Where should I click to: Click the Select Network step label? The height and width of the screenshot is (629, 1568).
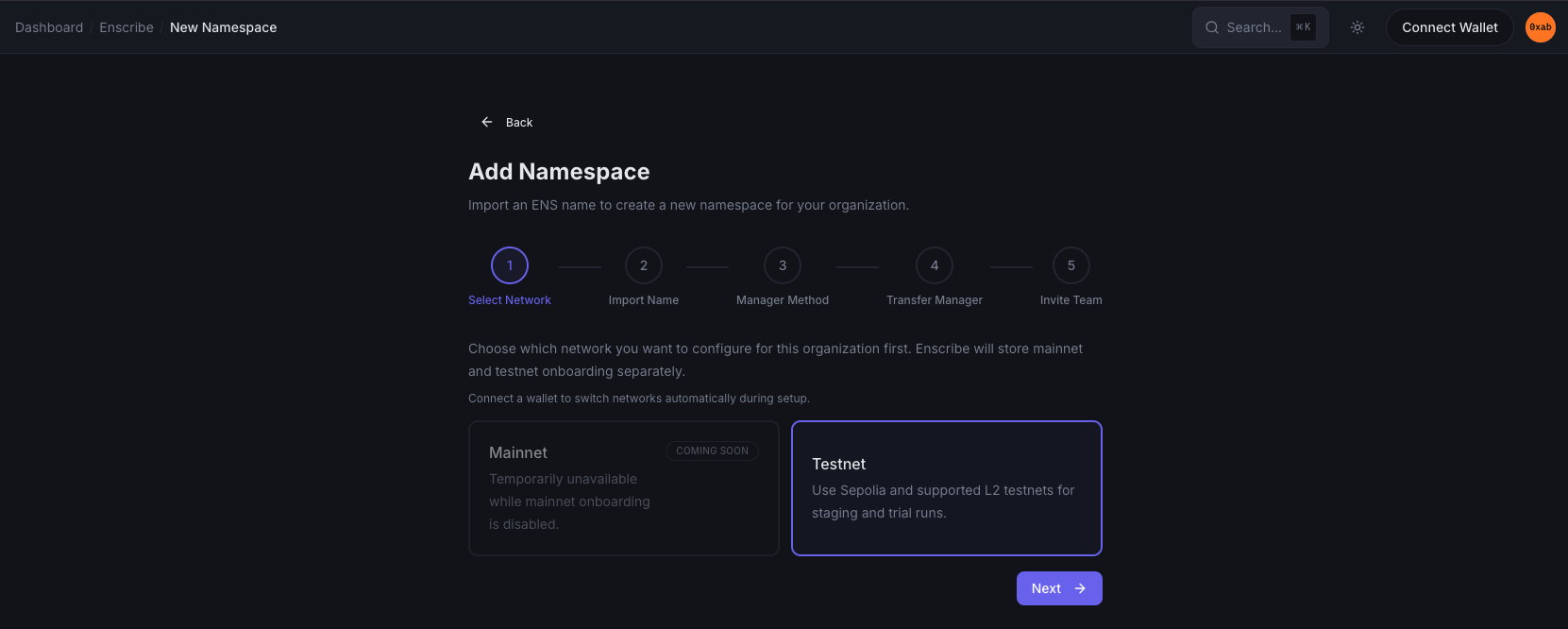pos(510,300)
